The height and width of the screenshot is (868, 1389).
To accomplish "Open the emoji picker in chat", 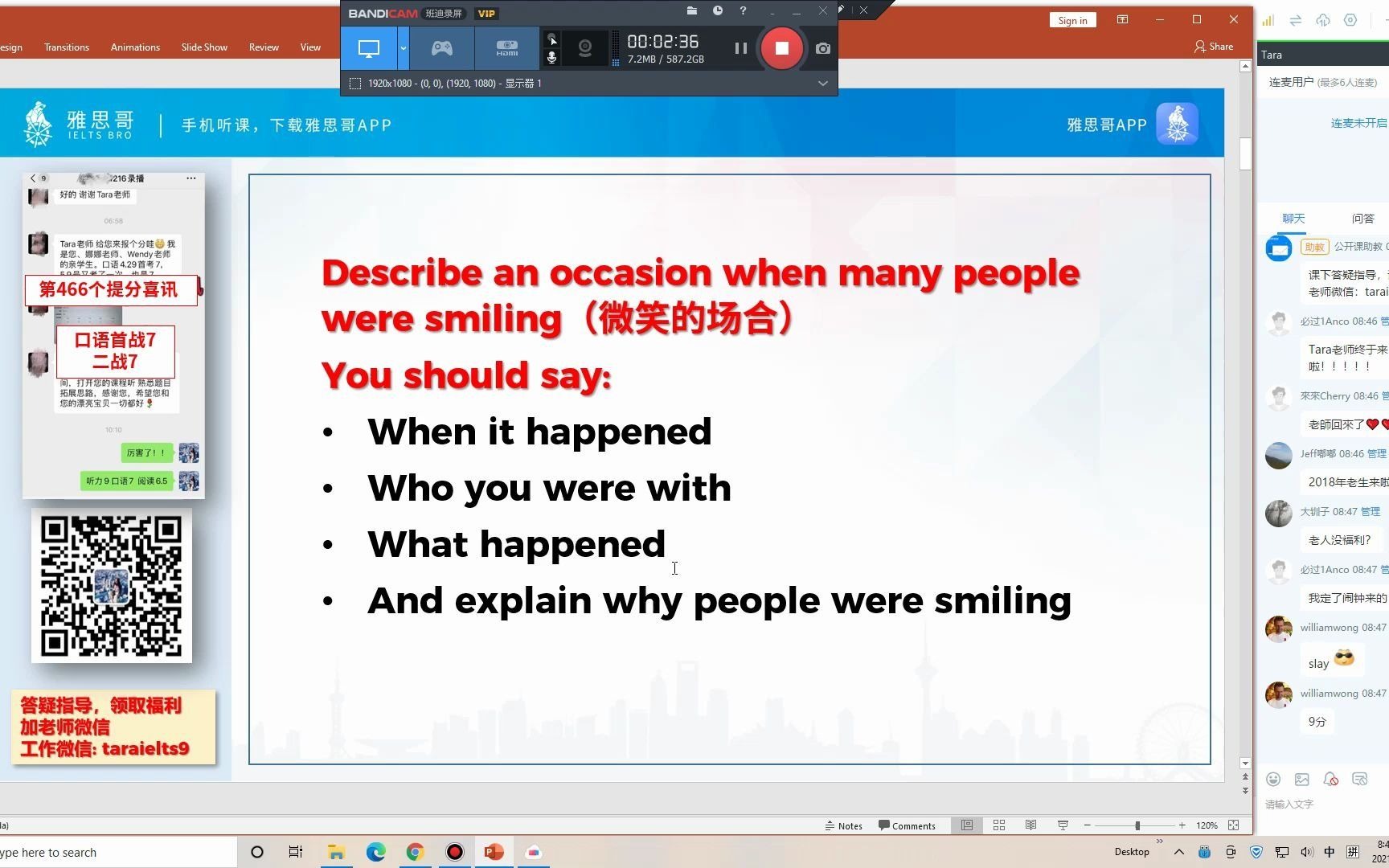I will [x=1273, y=779].
